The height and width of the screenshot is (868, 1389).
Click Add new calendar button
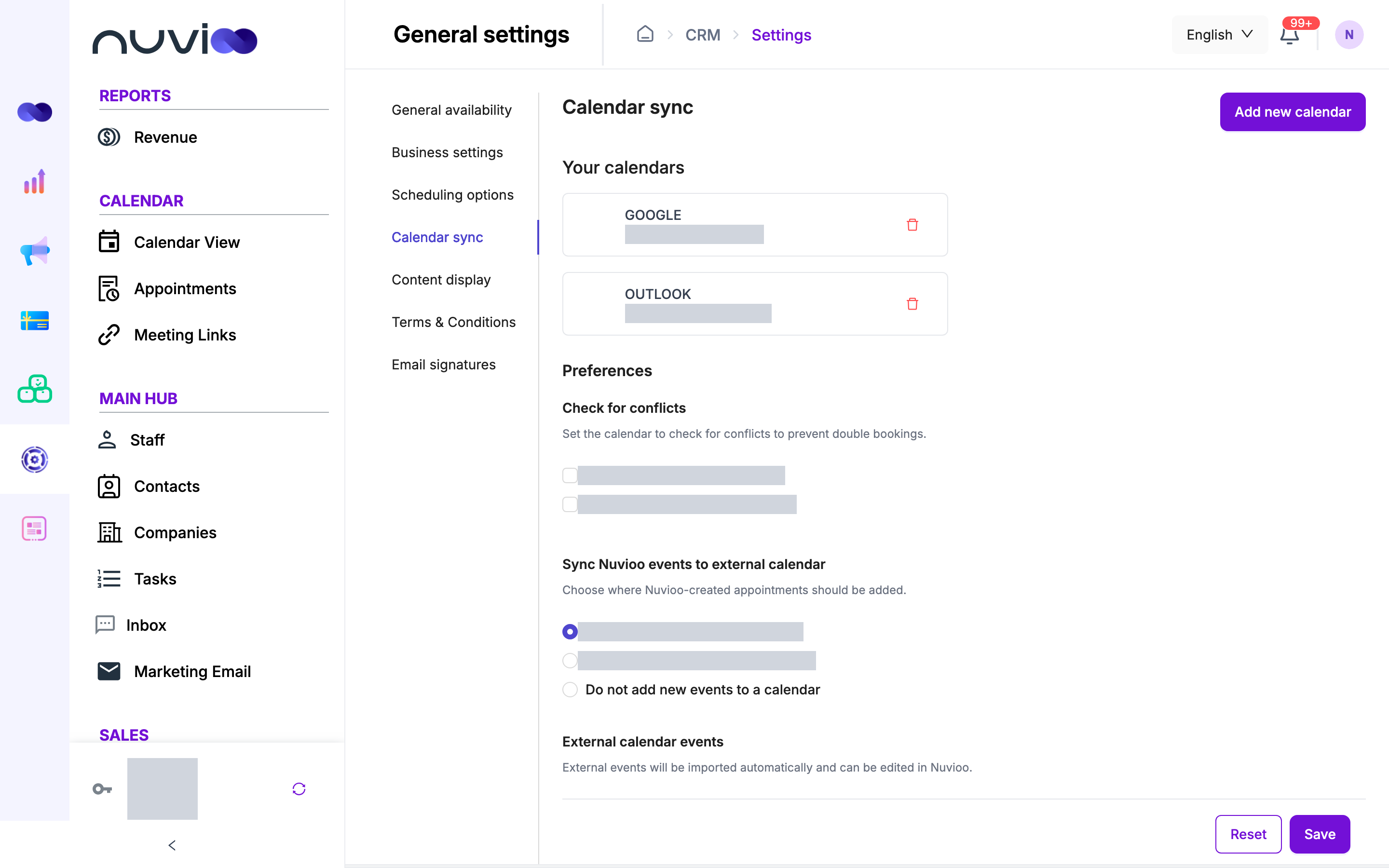point(1293,112)
